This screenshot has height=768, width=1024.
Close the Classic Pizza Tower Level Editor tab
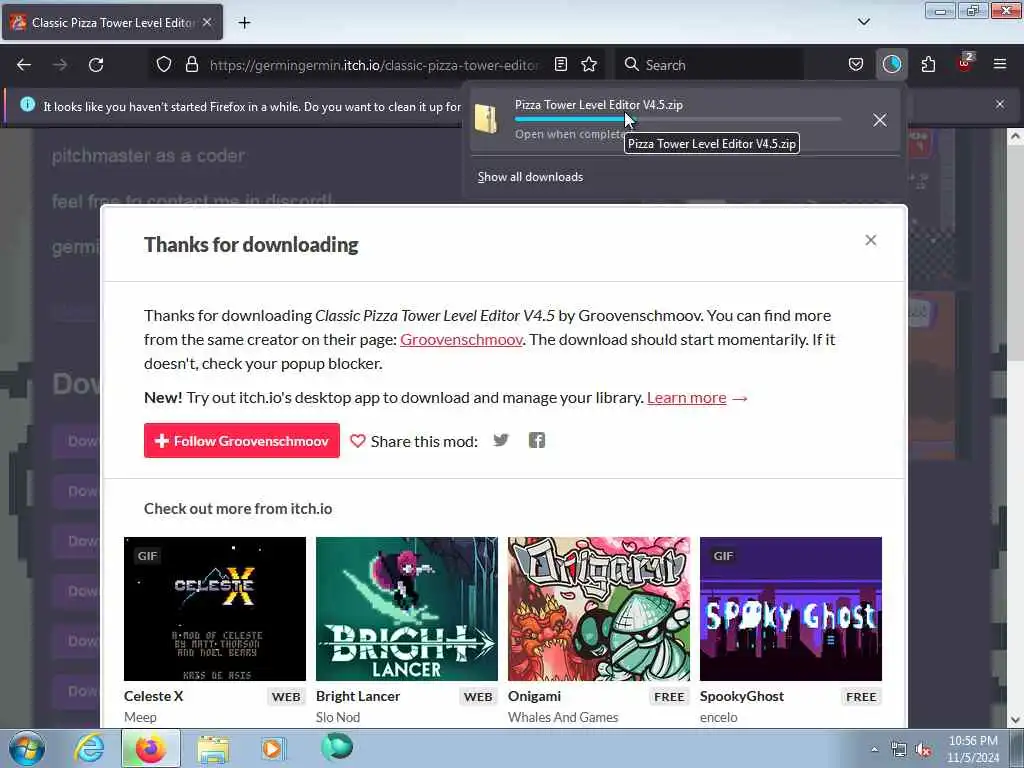pyautogui.click(x=206, y=22)
